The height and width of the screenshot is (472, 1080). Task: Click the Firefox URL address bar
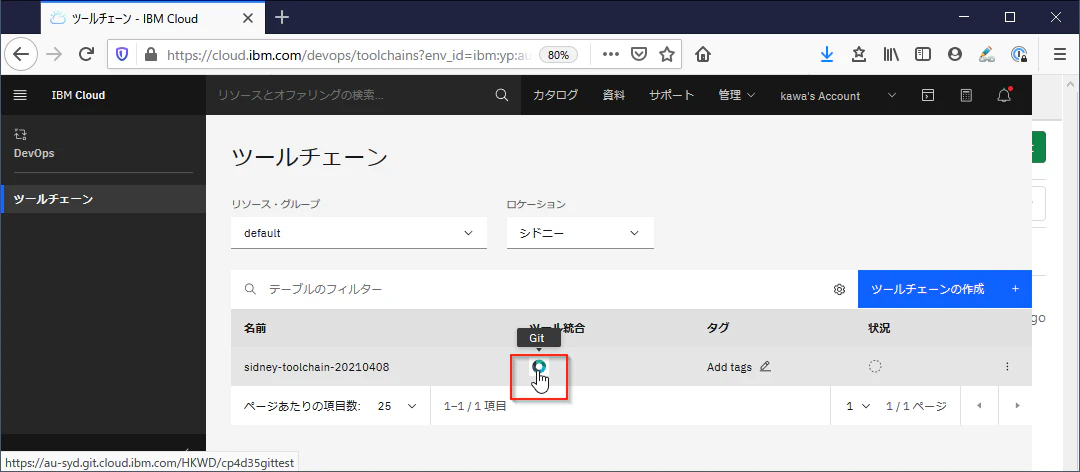point(348,54)
